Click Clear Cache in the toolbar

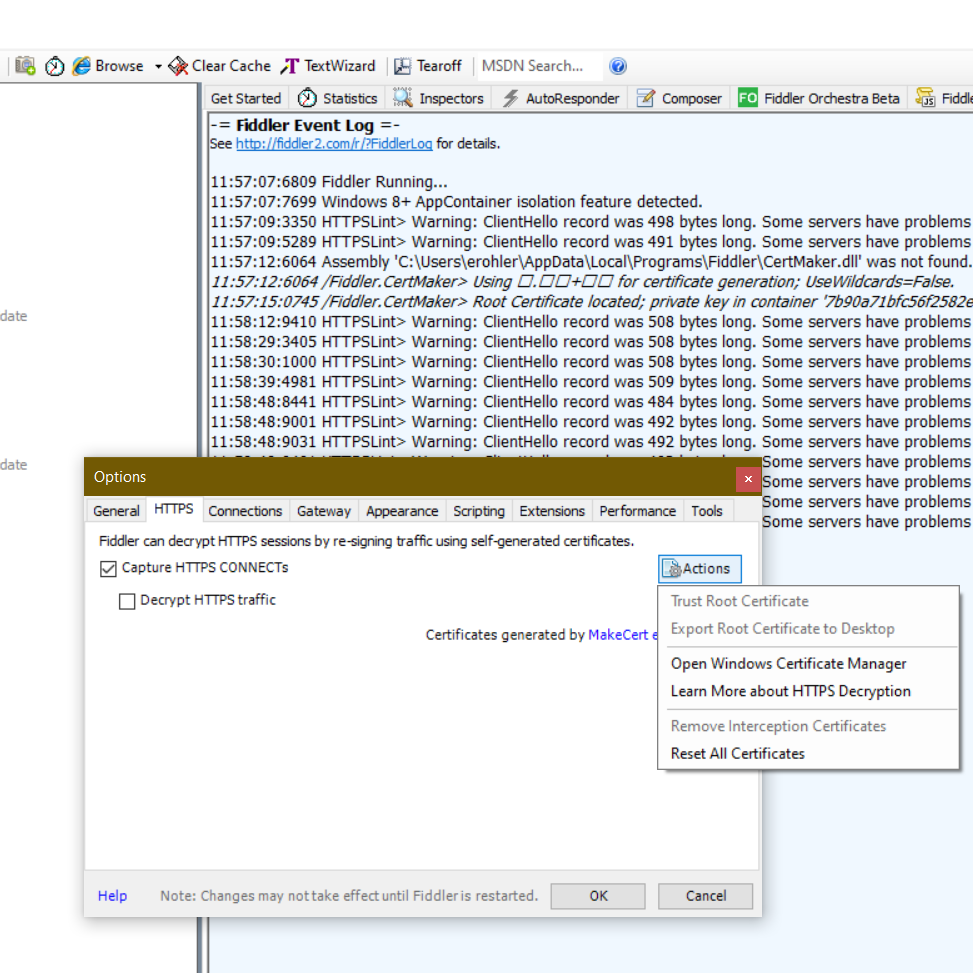(220, 66)
